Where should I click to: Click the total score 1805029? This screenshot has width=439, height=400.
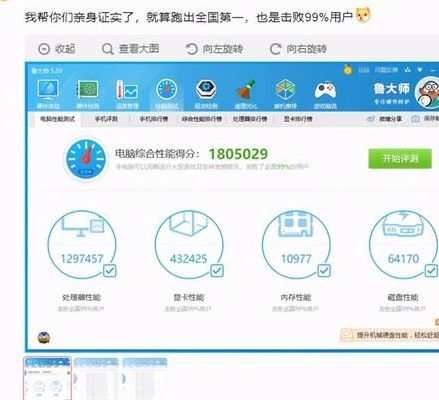tap(238, 154)
